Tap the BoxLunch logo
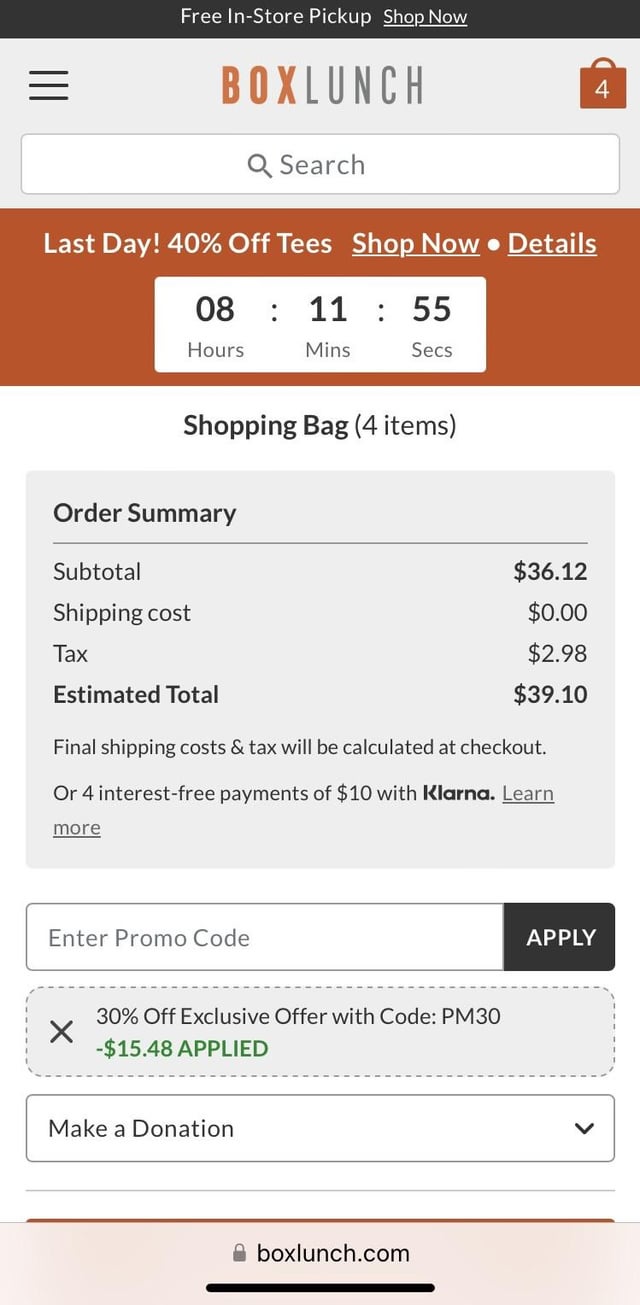 322,86
